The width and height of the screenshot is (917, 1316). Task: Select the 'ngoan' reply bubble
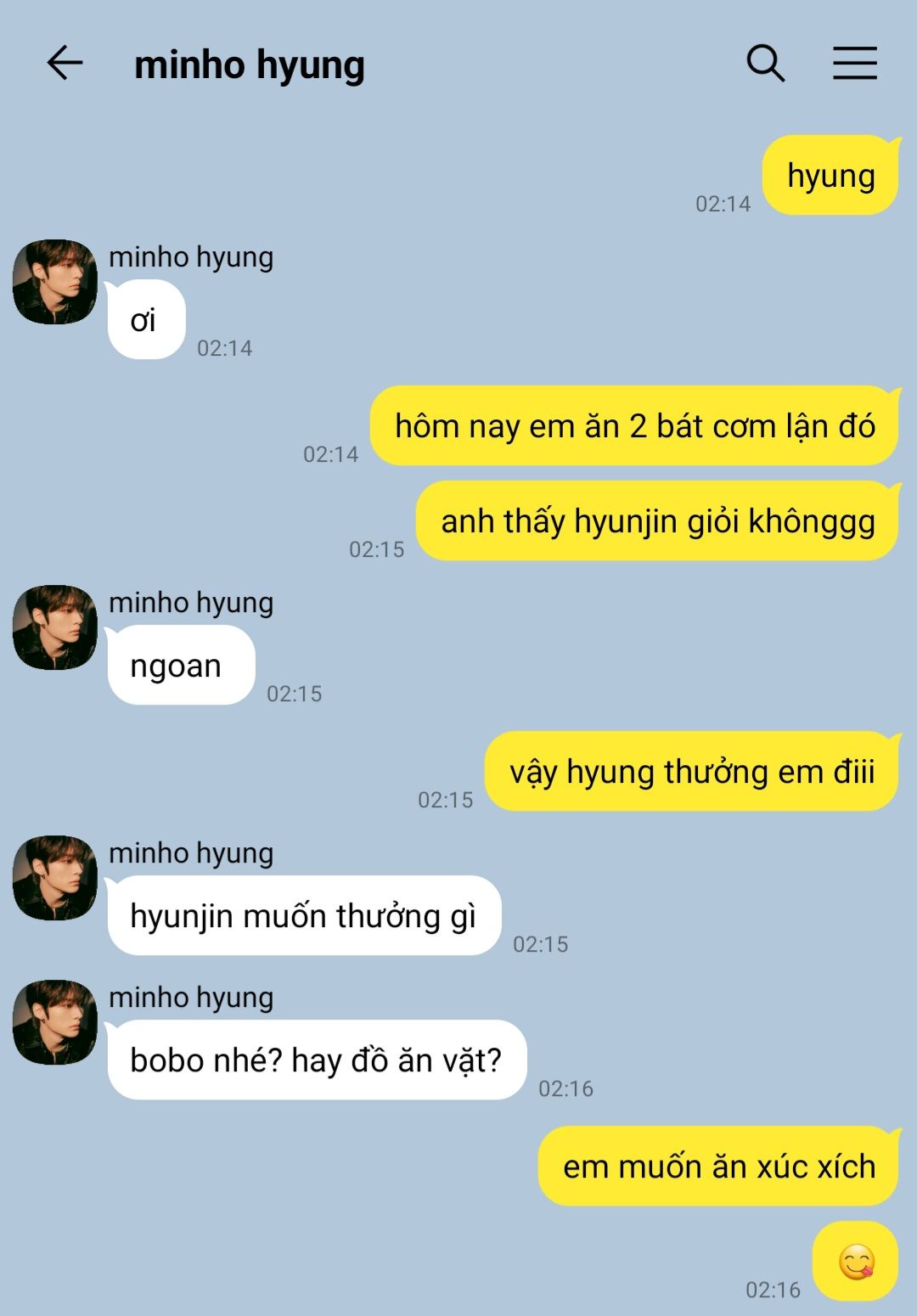point(181,665)
